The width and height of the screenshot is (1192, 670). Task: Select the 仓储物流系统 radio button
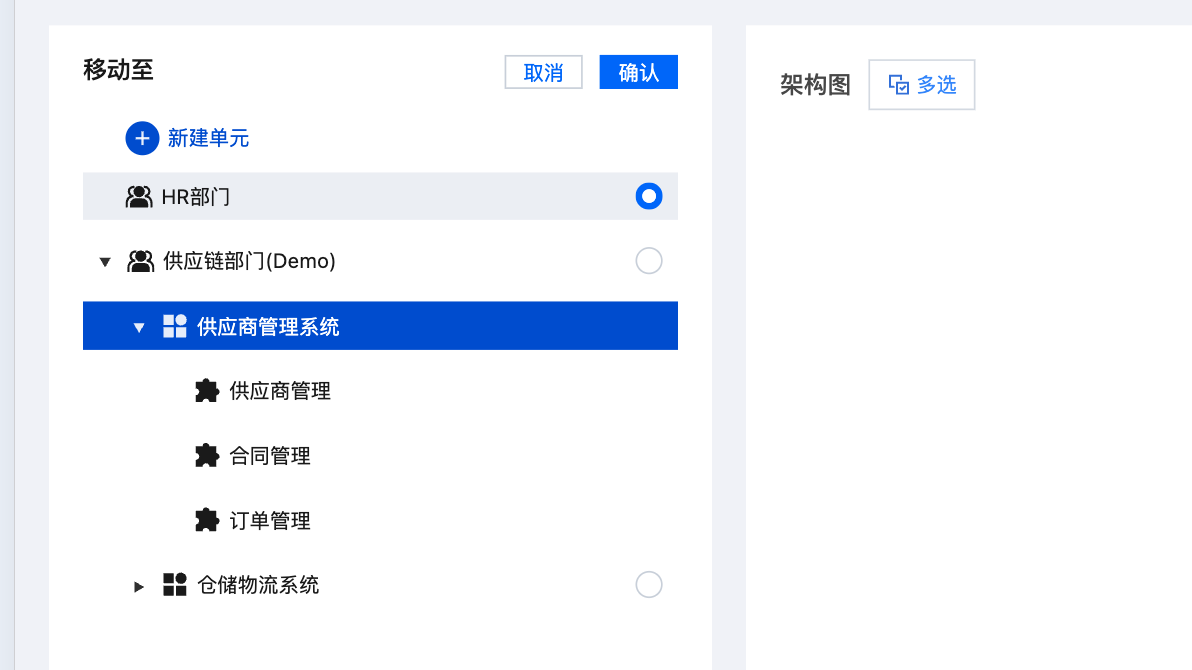(x=649, y=584)
